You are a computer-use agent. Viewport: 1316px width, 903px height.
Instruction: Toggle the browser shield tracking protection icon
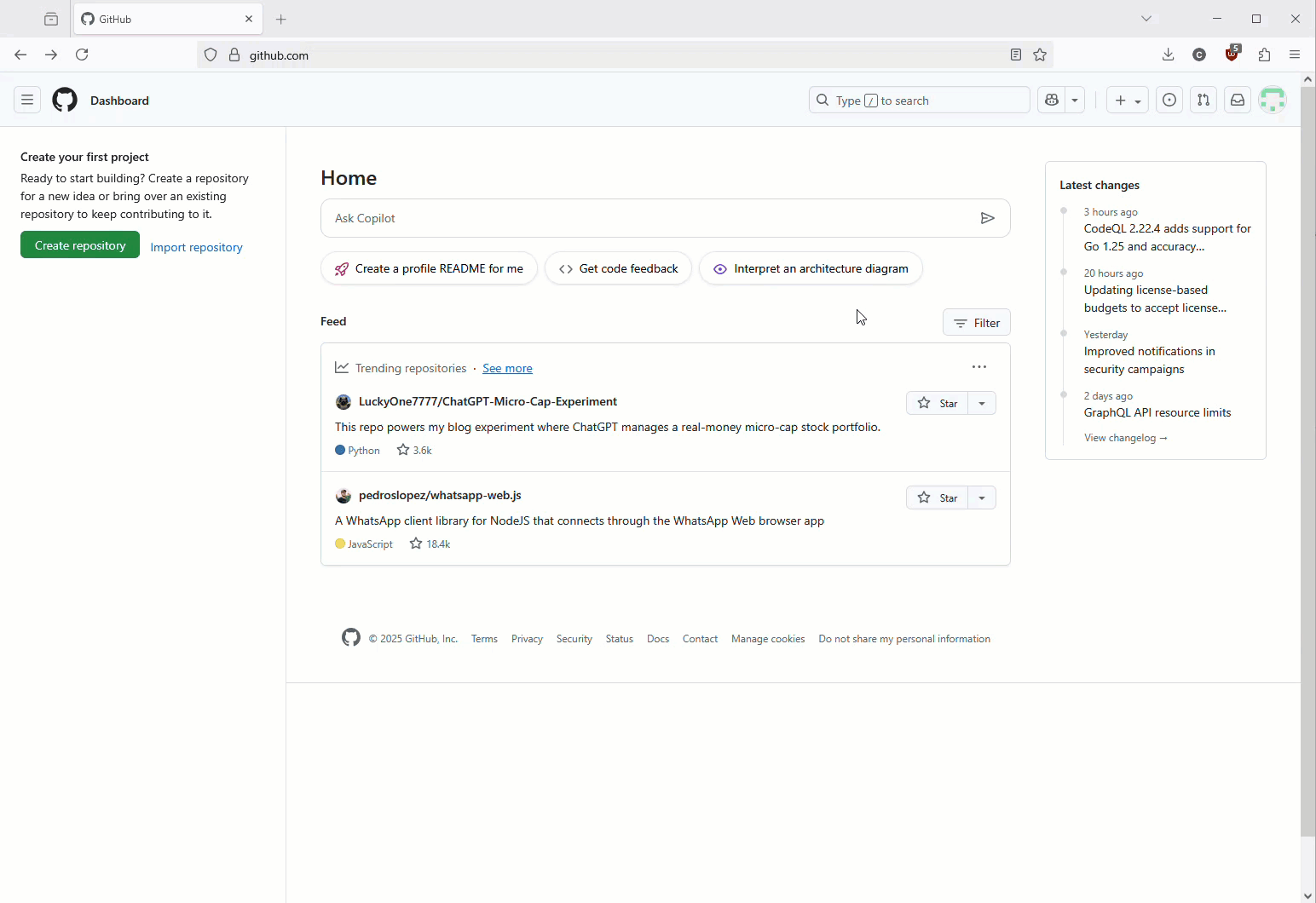210,55
